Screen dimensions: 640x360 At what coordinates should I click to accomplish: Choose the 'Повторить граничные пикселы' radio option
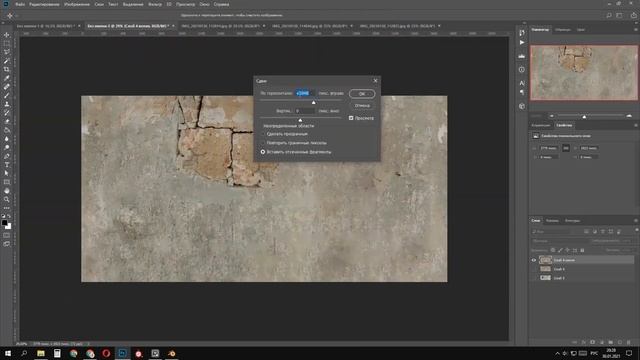coord(263,143)
